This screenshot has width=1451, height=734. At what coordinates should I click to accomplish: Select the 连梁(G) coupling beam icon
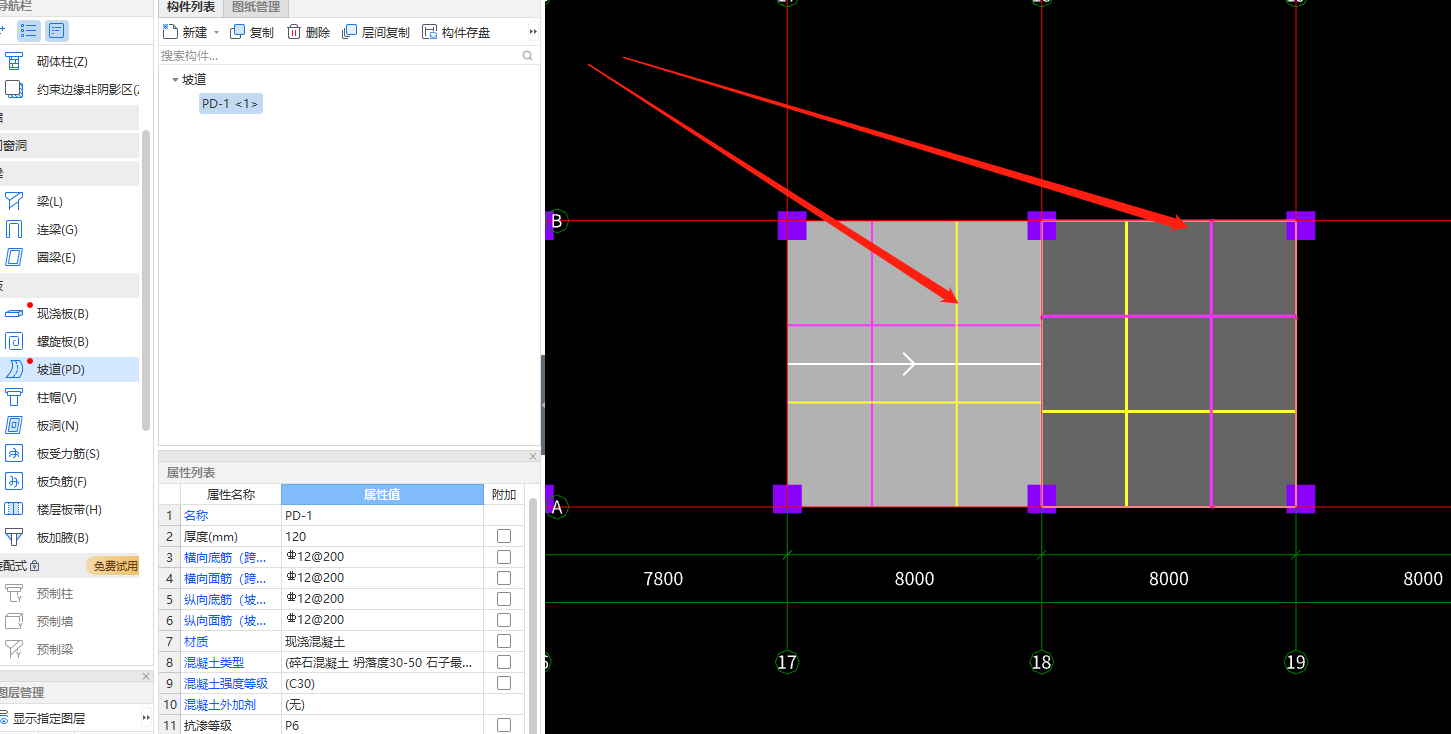click(14, 230)
